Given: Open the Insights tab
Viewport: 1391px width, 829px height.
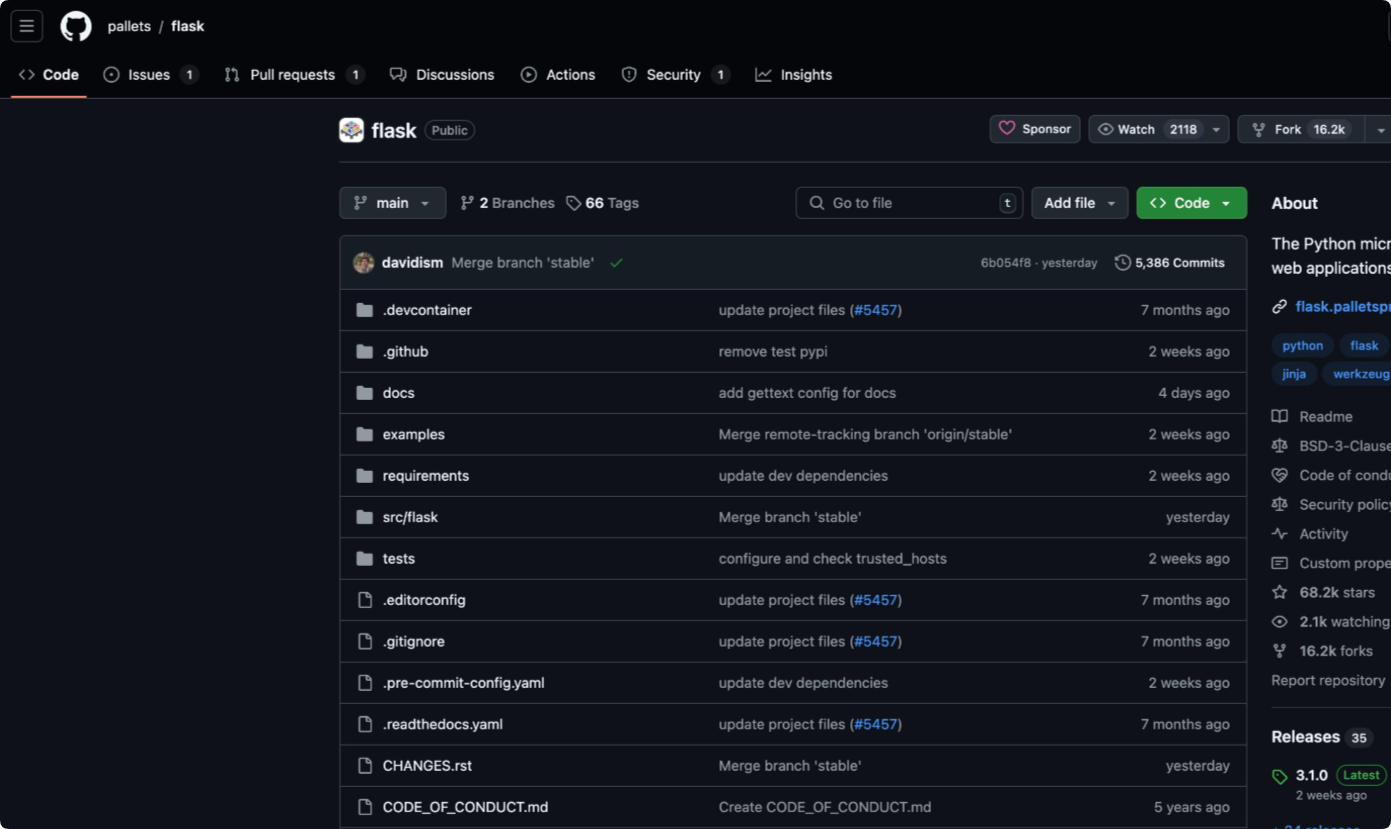Looking at the screenshot, I should (794, 75).
